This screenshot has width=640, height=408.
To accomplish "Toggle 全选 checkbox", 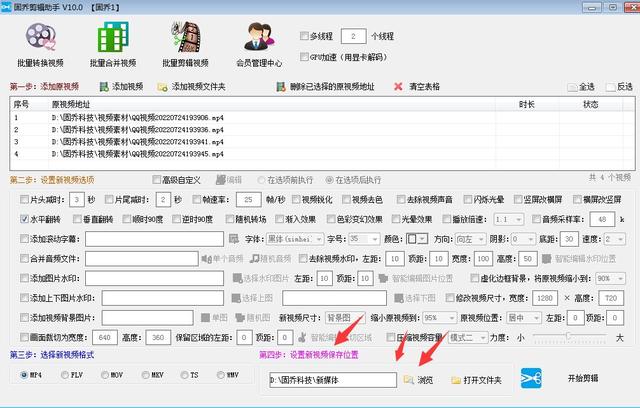I will coord(572,87).
